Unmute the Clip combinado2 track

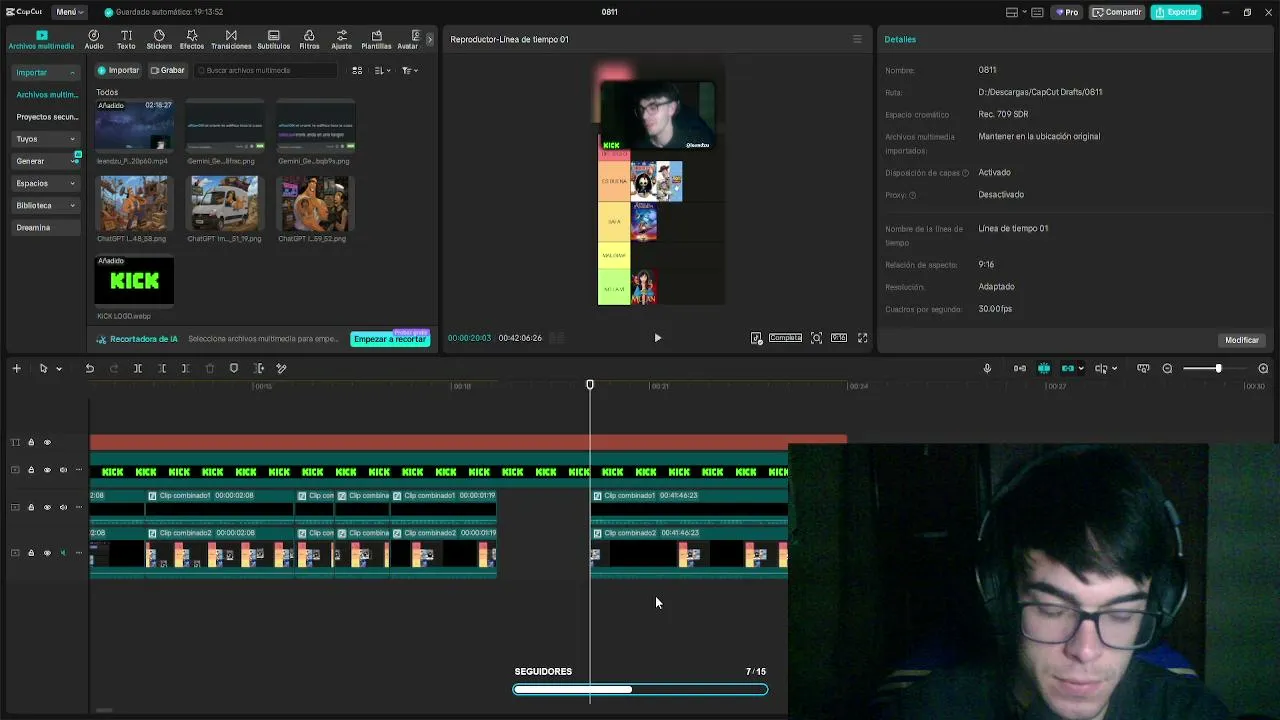point(63,553)
